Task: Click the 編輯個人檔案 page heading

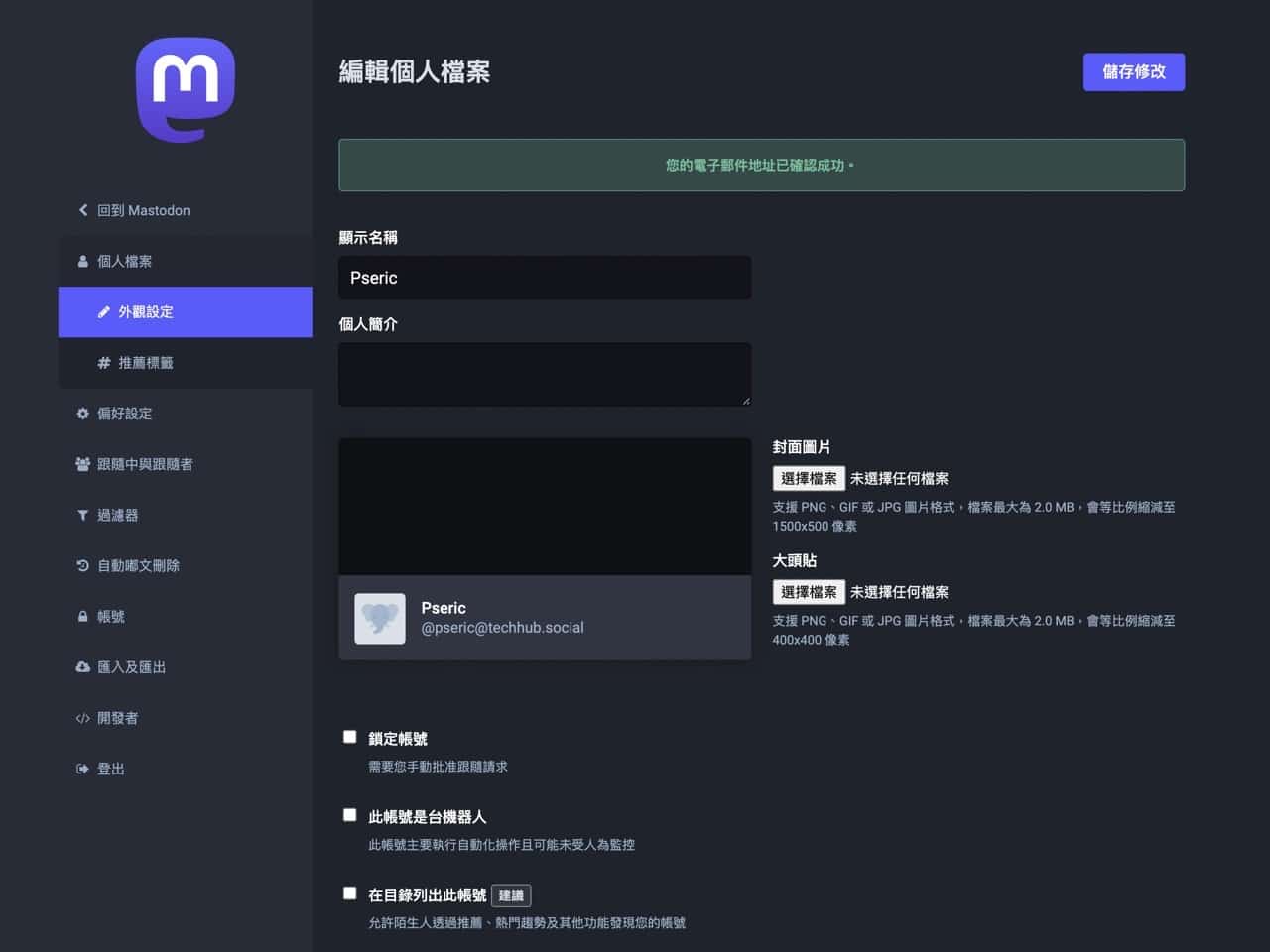Action: tap(415, 72)
